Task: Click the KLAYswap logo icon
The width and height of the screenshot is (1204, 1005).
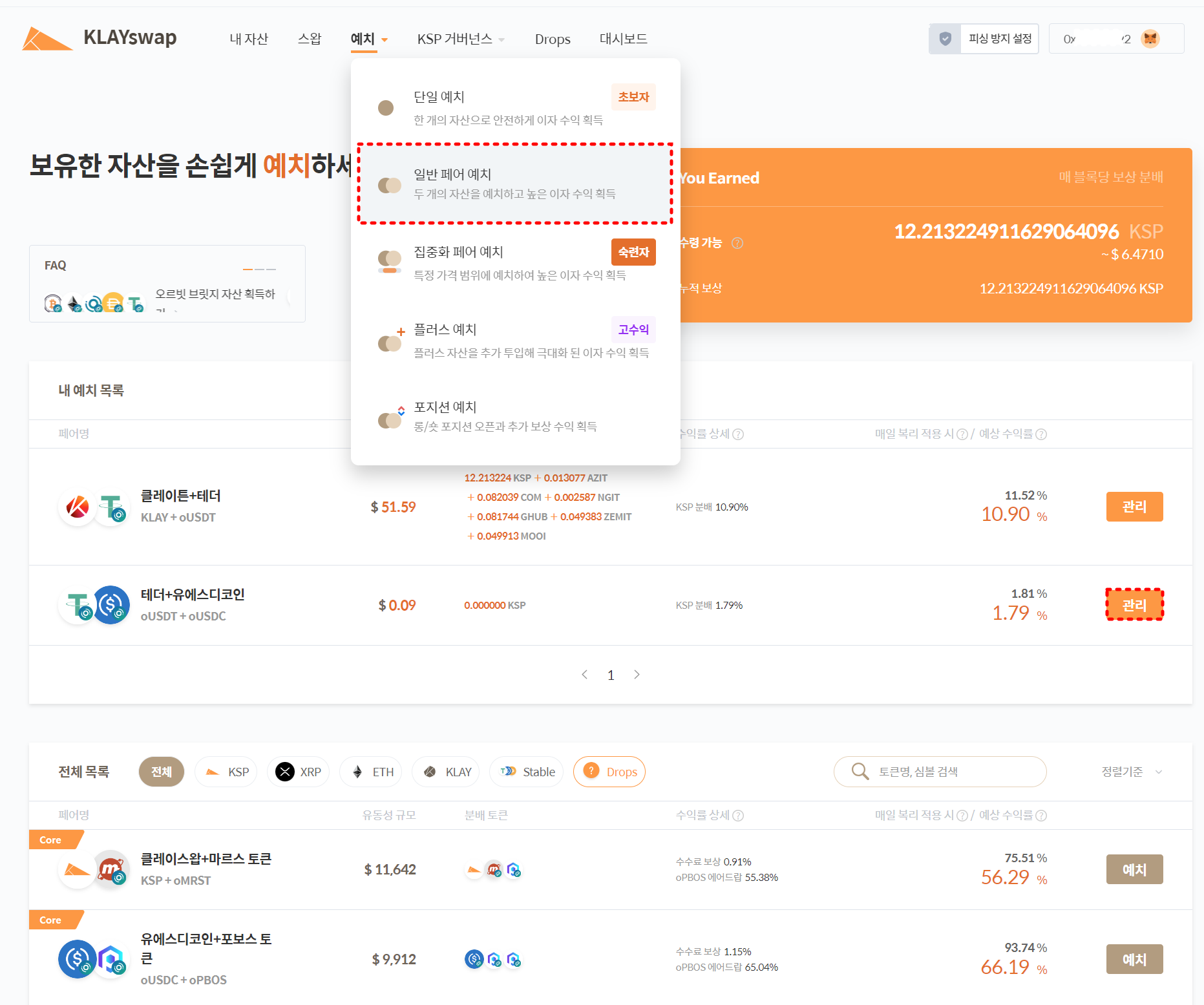Action: [47, 39]
